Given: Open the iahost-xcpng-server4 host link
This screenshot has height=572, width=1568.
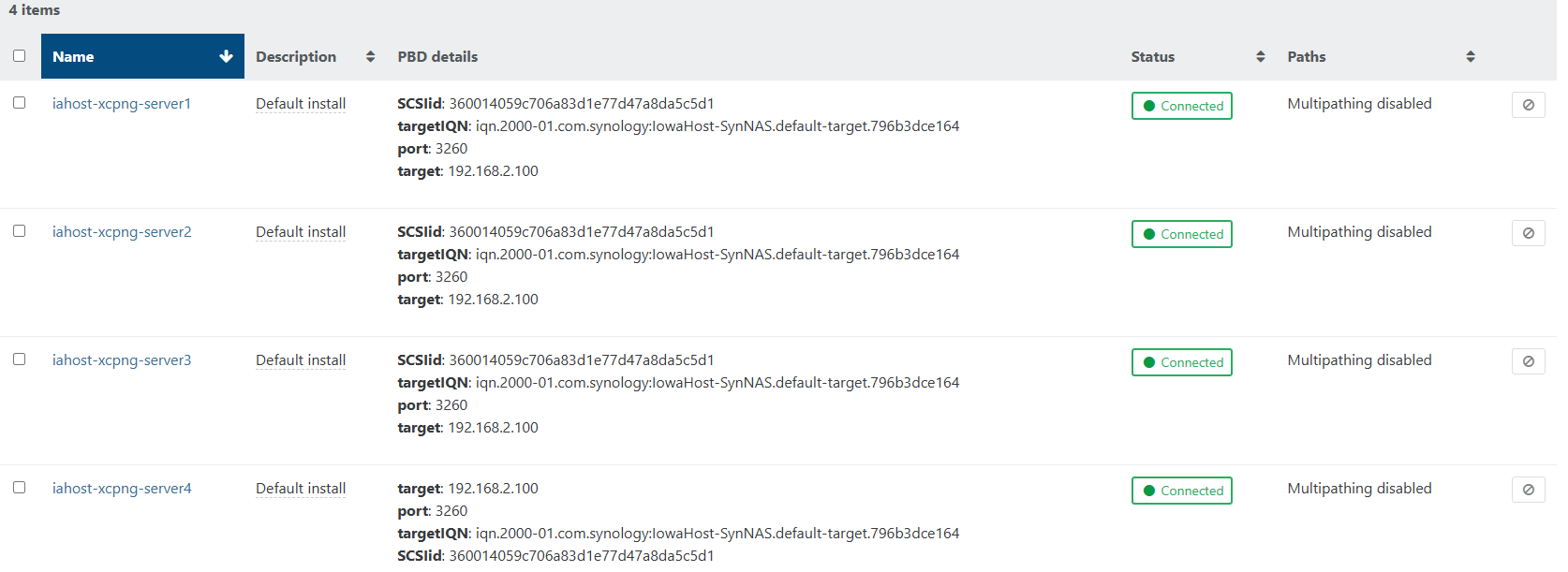Looking at the screenshot, I should click(x=122, y=489).
